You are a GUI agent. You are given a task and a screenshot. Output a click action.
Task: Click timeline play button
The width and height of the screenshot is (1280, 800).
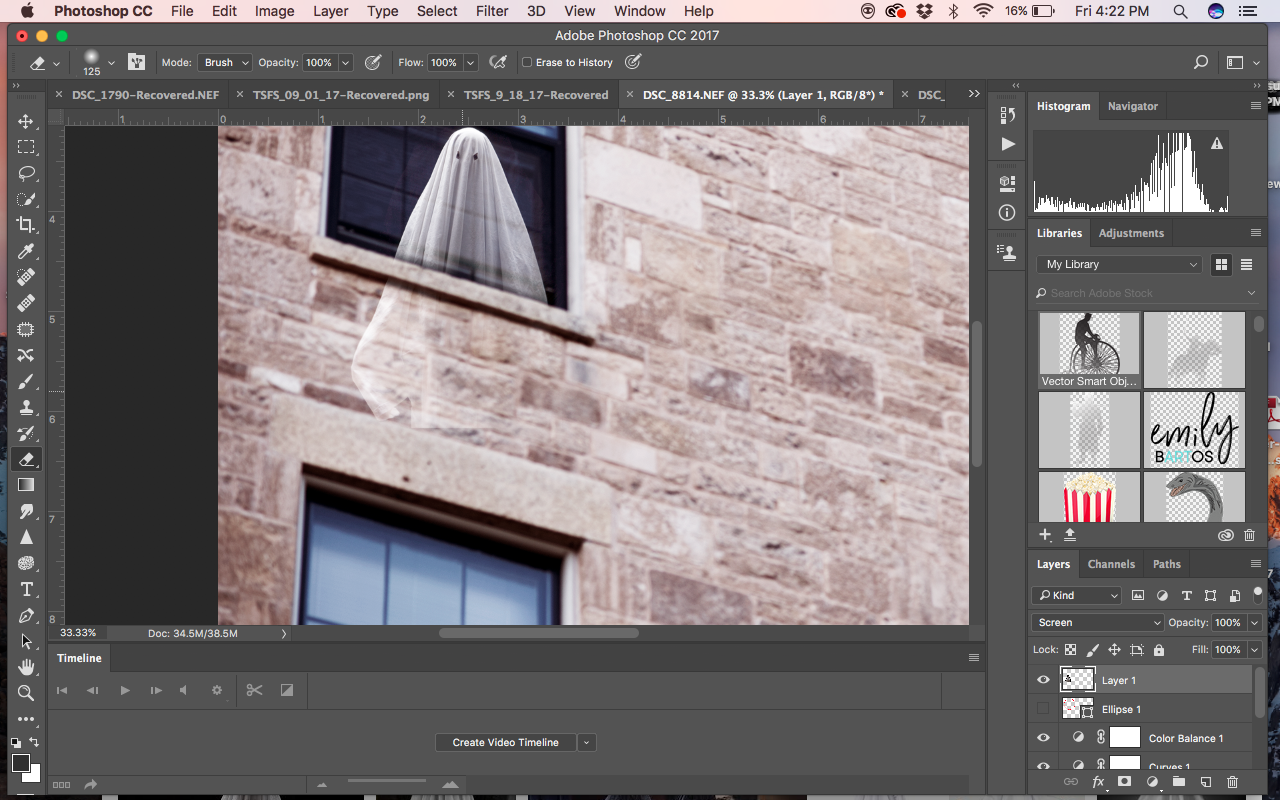(125, 690)
